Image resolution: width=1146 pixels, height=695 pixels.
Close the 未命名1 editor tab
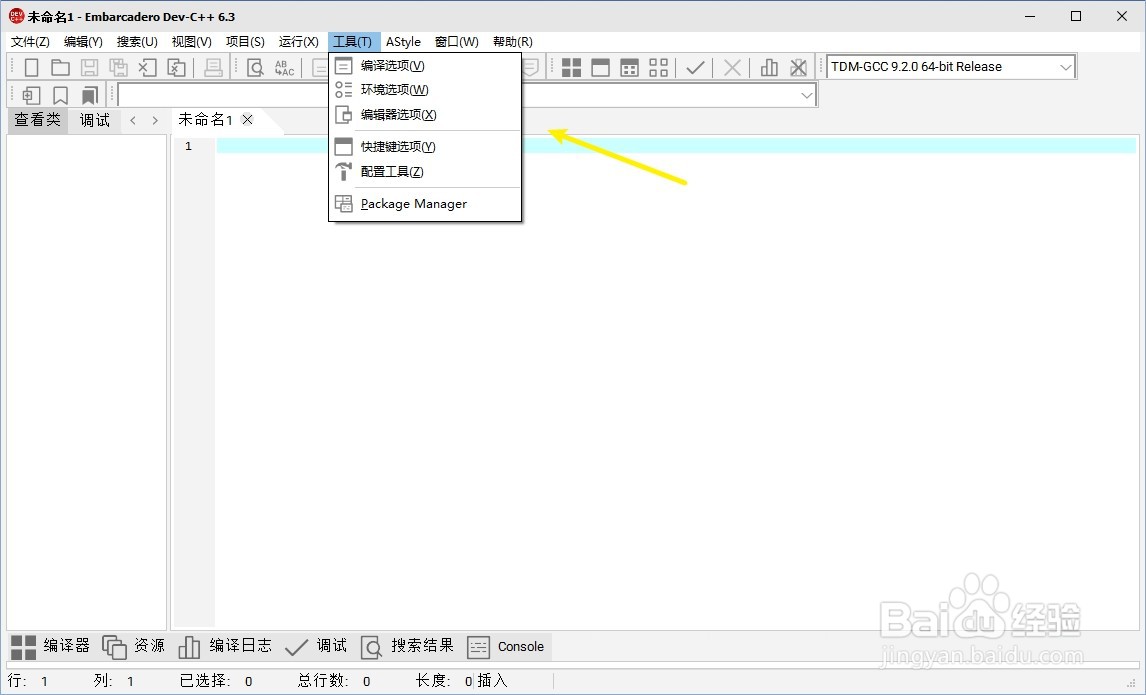(x=248, y=120)
